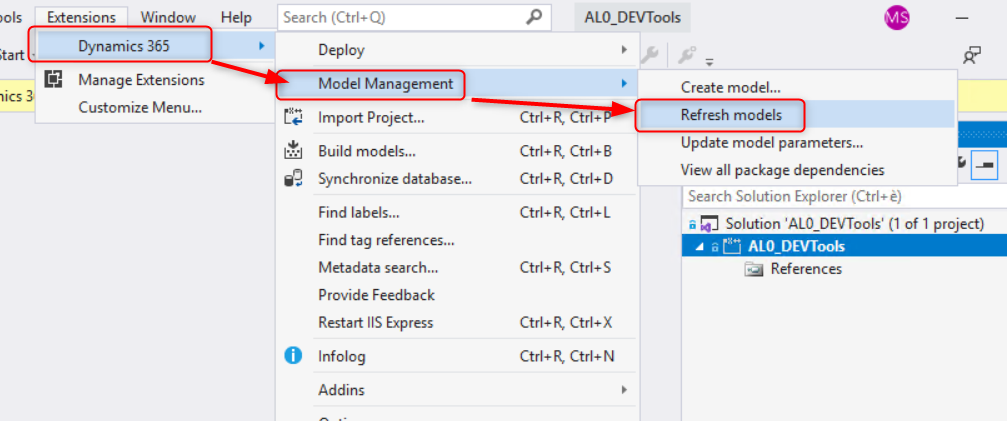Collapse the AL0_DEVTools project node
Viewport: 1007px width, 421px height.
699,246
